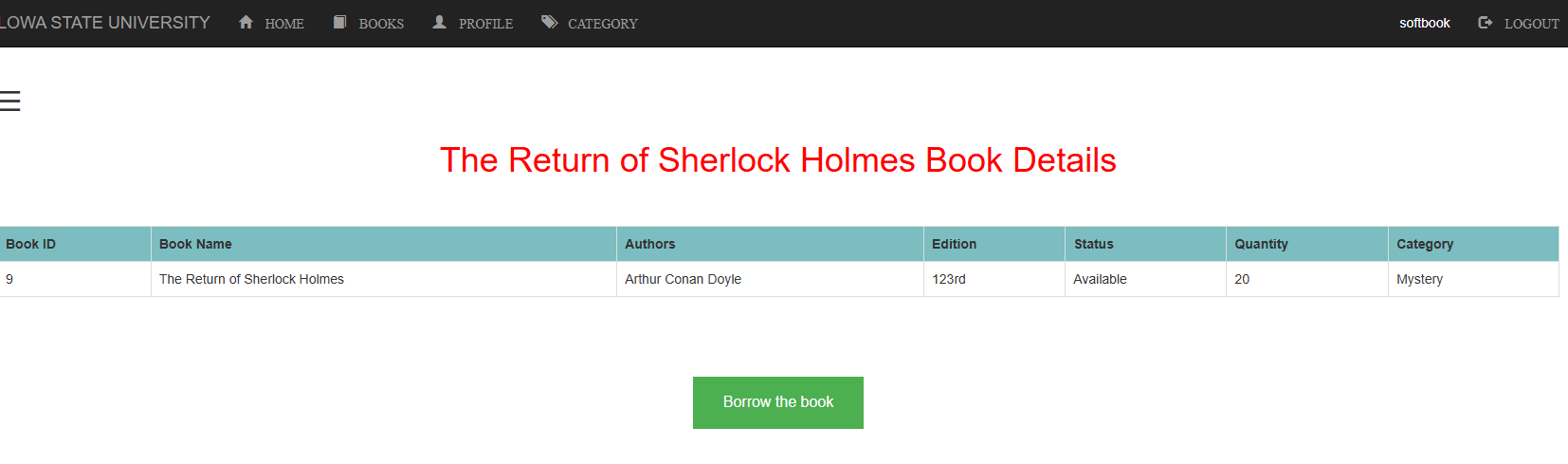Open the CATEGORY menu item
The width and height of the screenshot is (1568, 464).
coord(603,24)
